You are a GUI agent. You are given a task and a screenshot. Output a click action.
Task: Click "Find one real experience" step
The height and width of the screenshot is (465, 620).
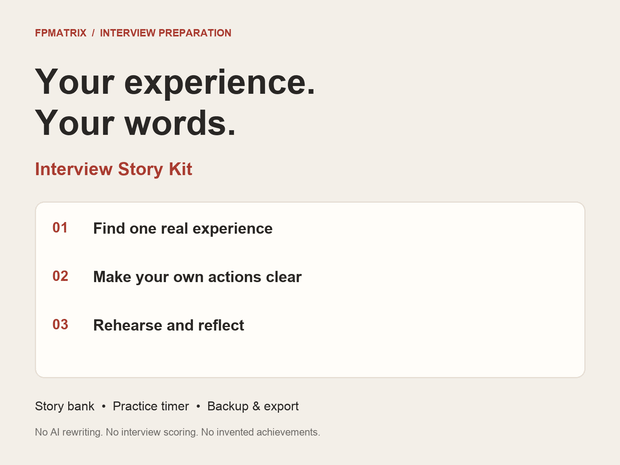click(x=183, y=229)
